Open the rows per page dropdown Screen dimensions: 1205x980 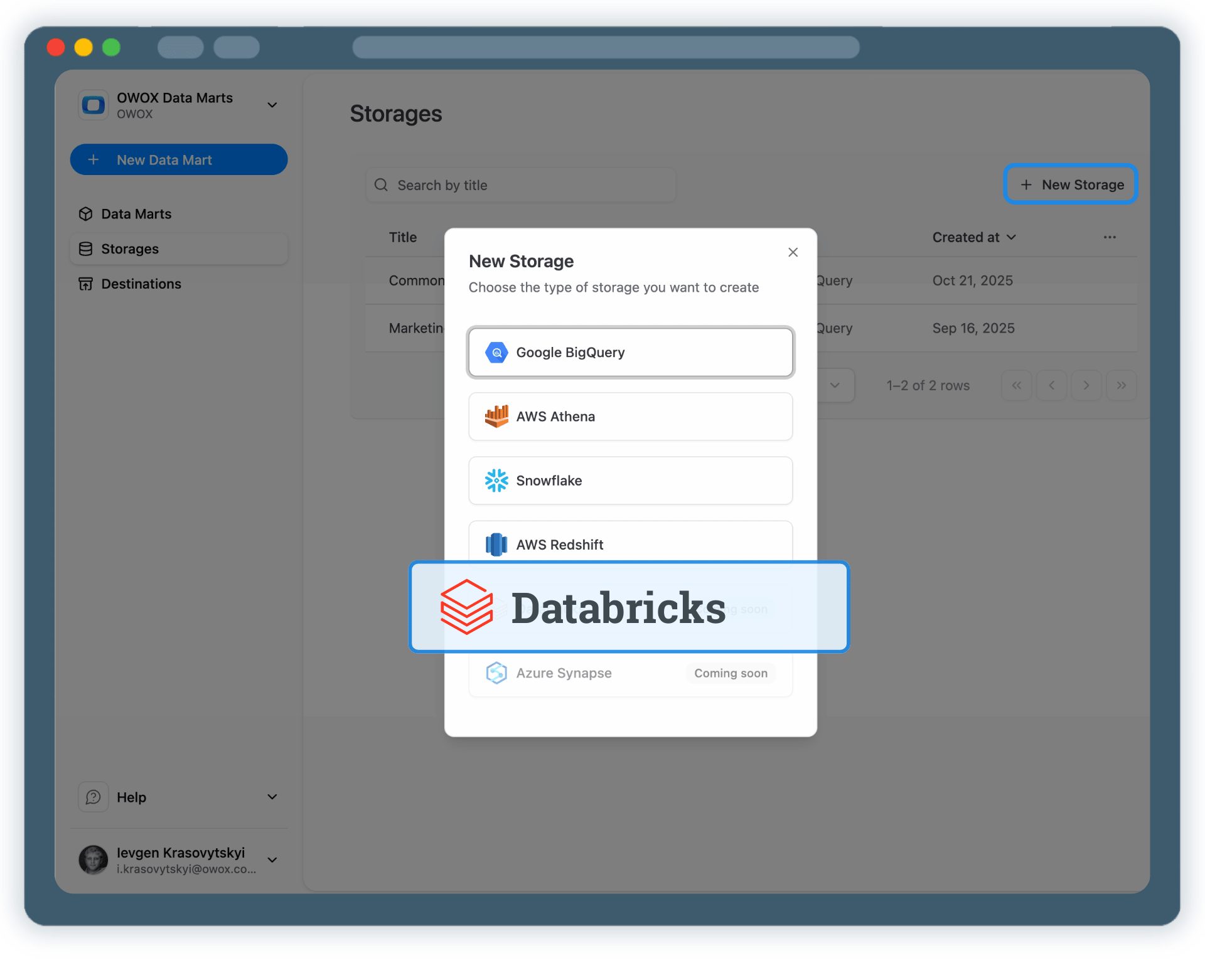pos(835,385)
